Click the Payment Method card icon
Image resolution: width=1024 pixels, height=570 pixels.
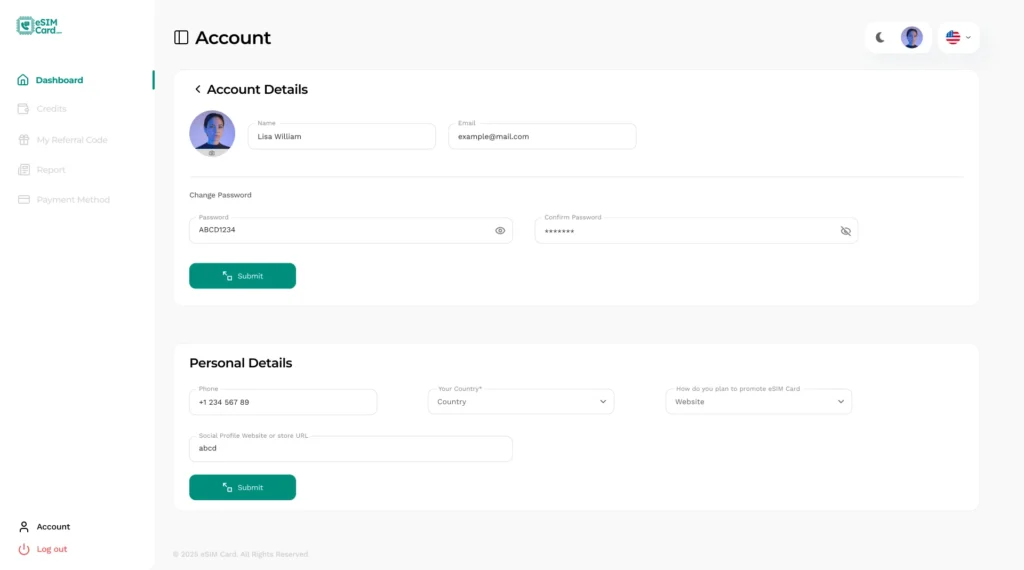pyautogui.click(x=24, y=200)
